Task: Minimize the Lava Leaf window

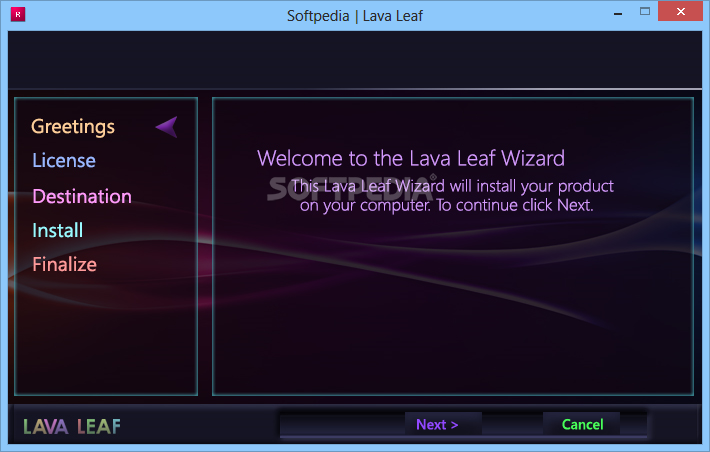Action: 618,14
